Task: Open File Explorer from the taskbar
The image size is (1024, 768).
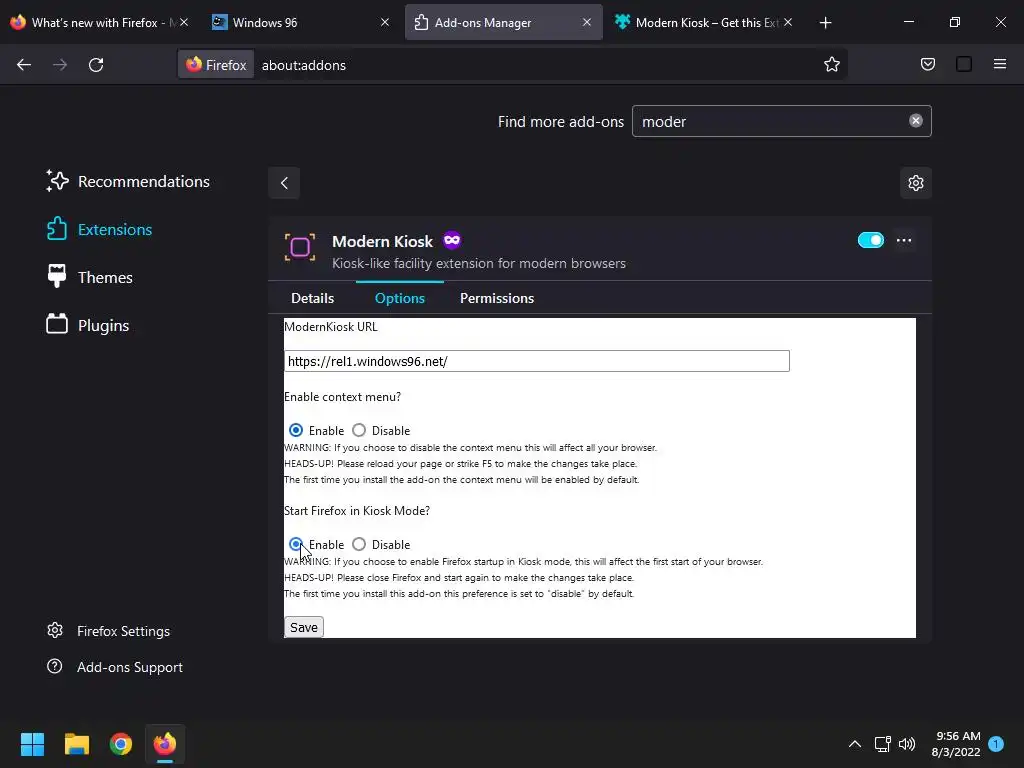Action: click(76, 744)
